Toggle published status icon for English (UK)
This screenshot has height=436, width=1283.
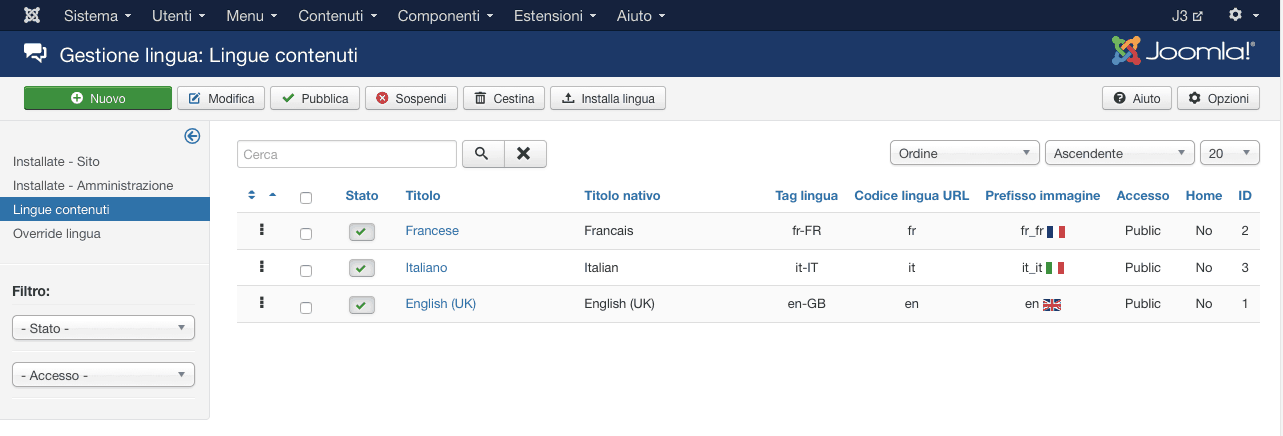point(361,305)
